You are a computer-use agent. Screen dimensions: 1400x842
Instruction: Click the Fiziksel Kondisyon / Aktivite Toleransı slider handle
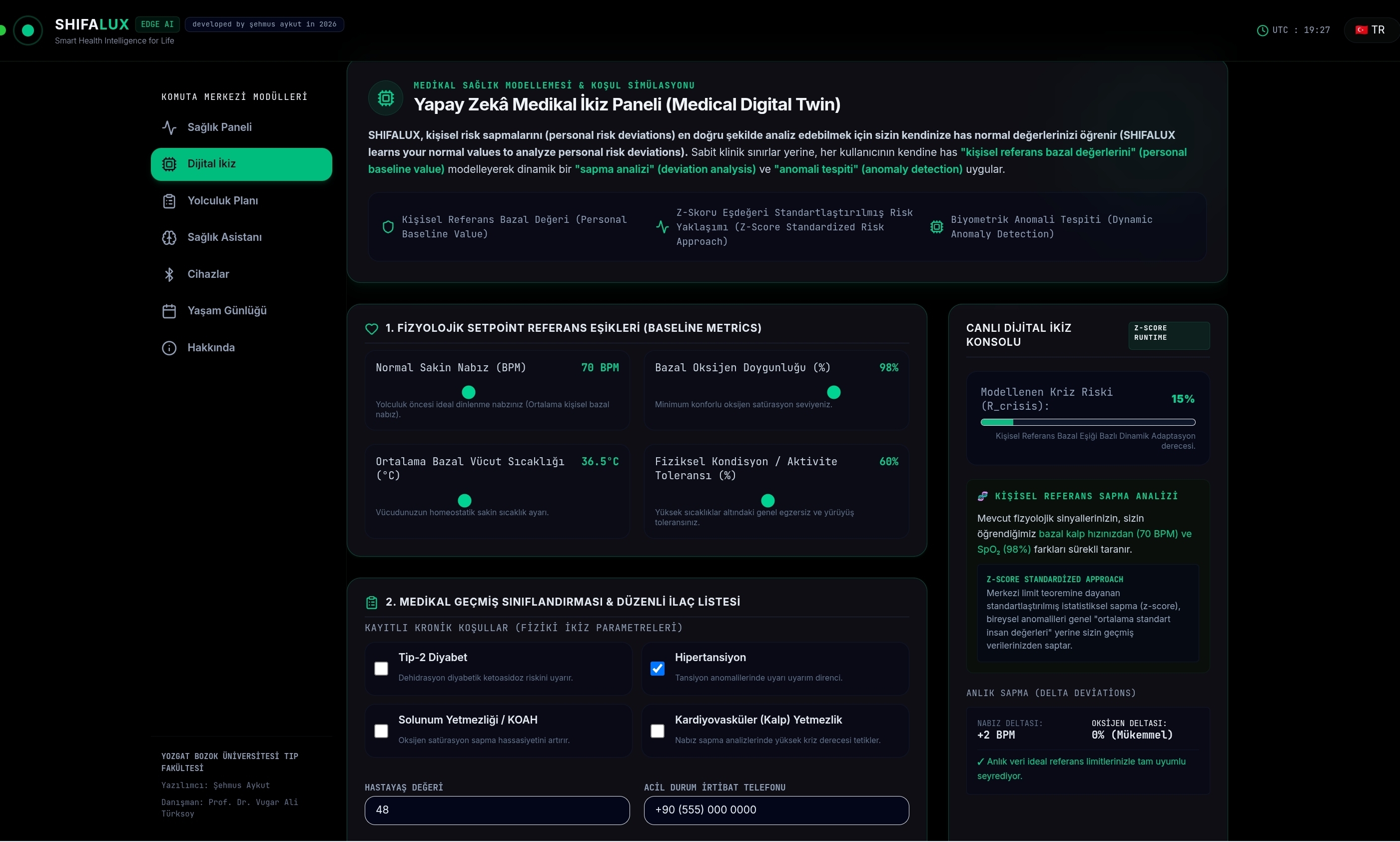pos(767,500)
